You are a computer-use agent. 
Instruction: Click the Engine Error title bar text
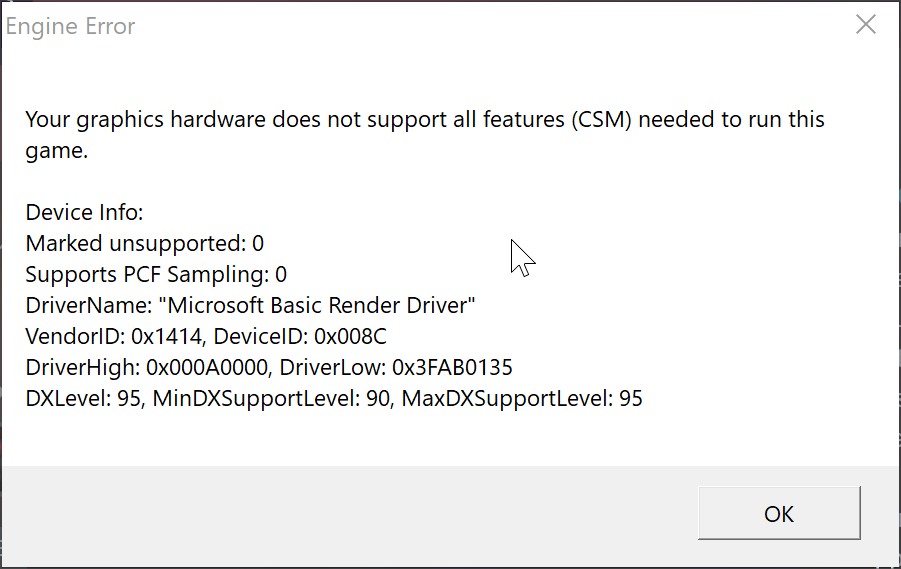70,26
